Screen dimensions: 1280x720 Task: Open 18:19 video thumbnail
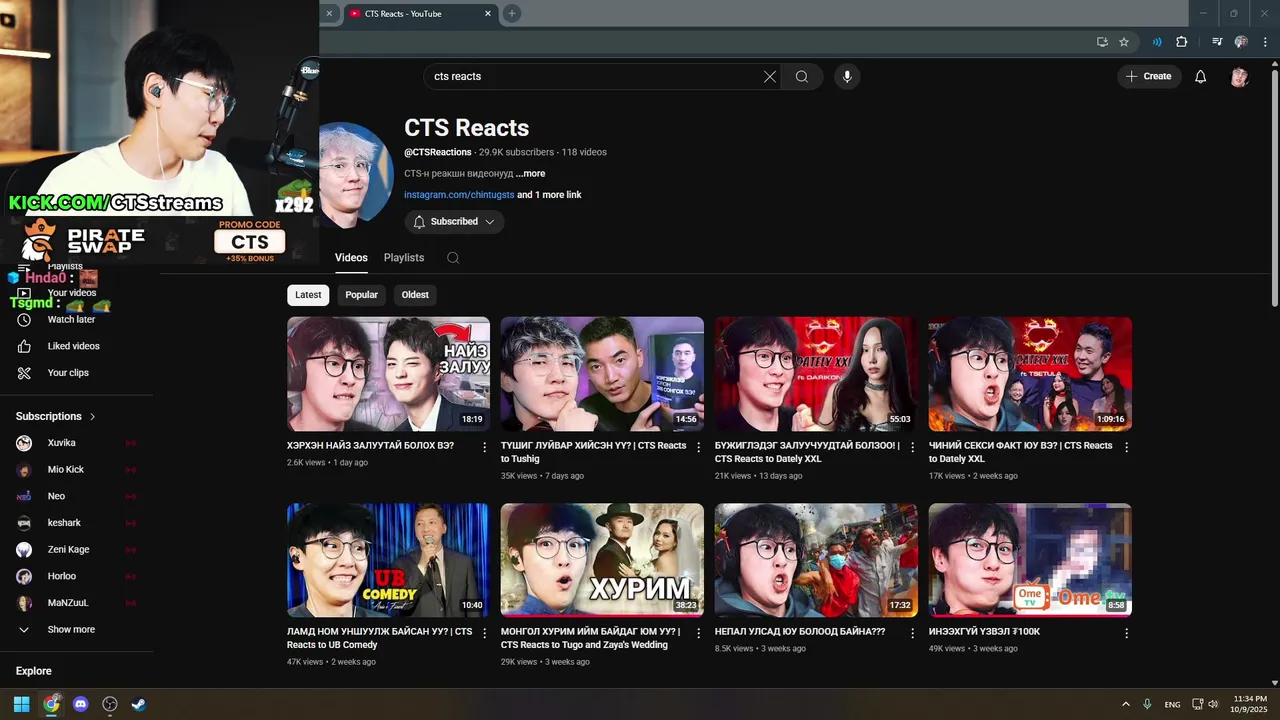click(x=388, y=374)
